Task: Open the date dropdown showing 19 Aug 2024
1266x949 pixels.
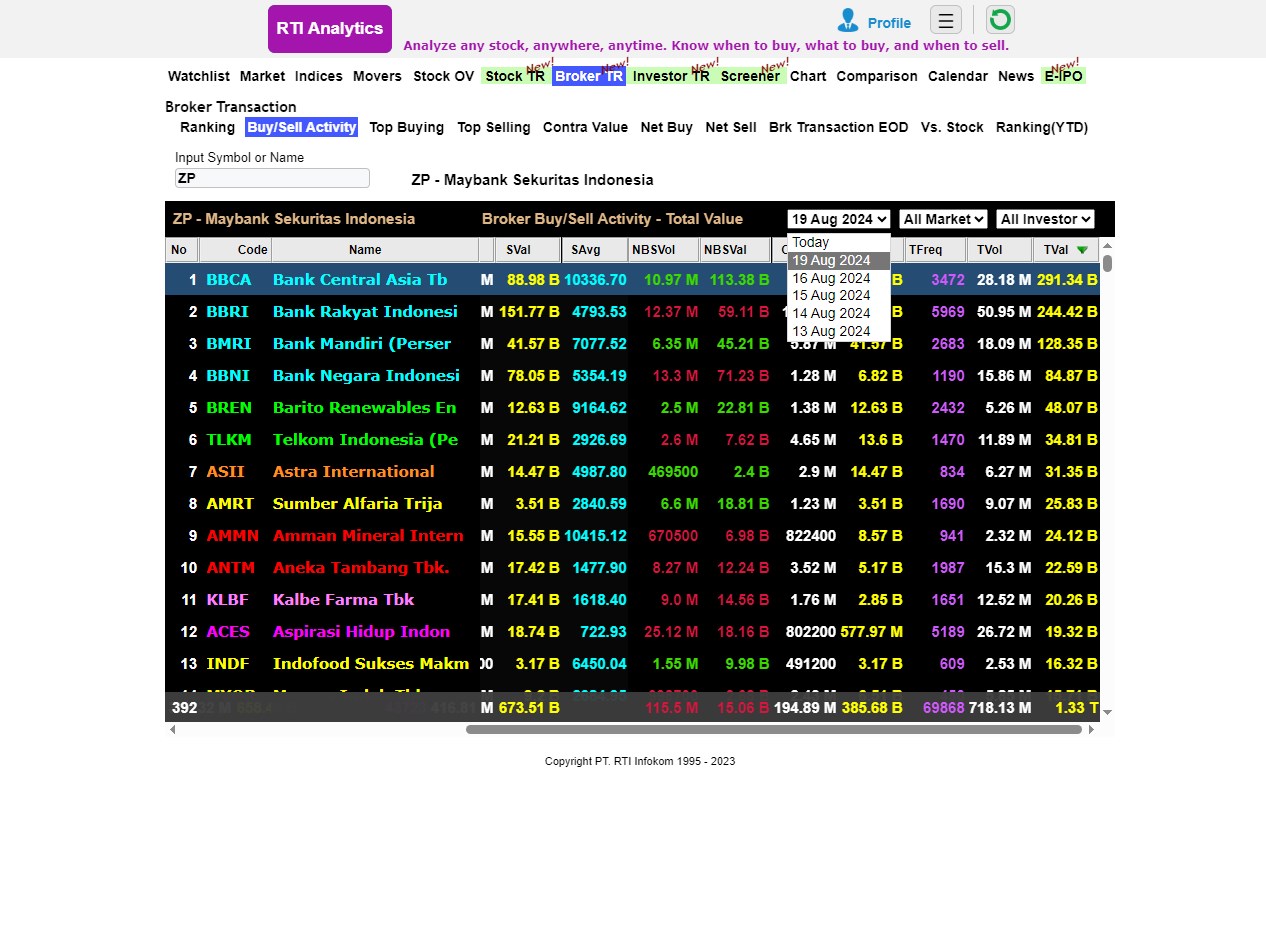Action: click(x=839, y=219)
